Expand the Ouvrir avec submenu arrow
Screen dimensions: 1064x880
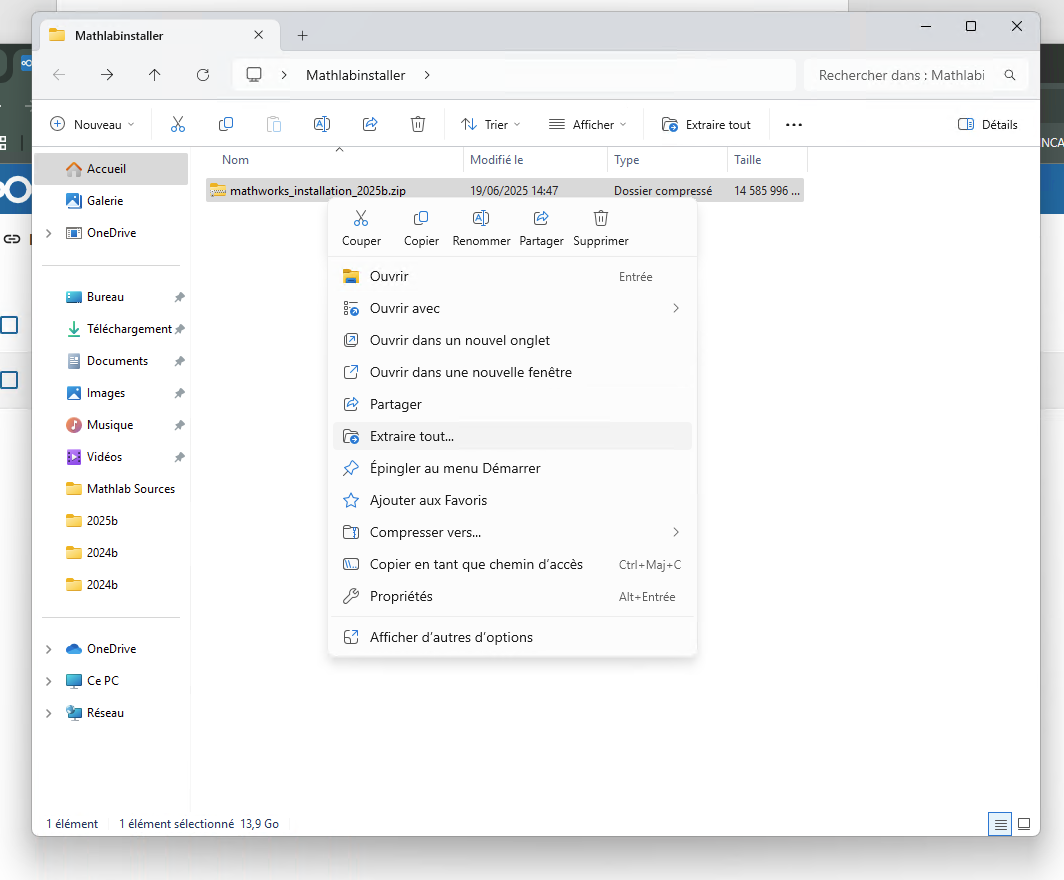click(x=676, y=308)
